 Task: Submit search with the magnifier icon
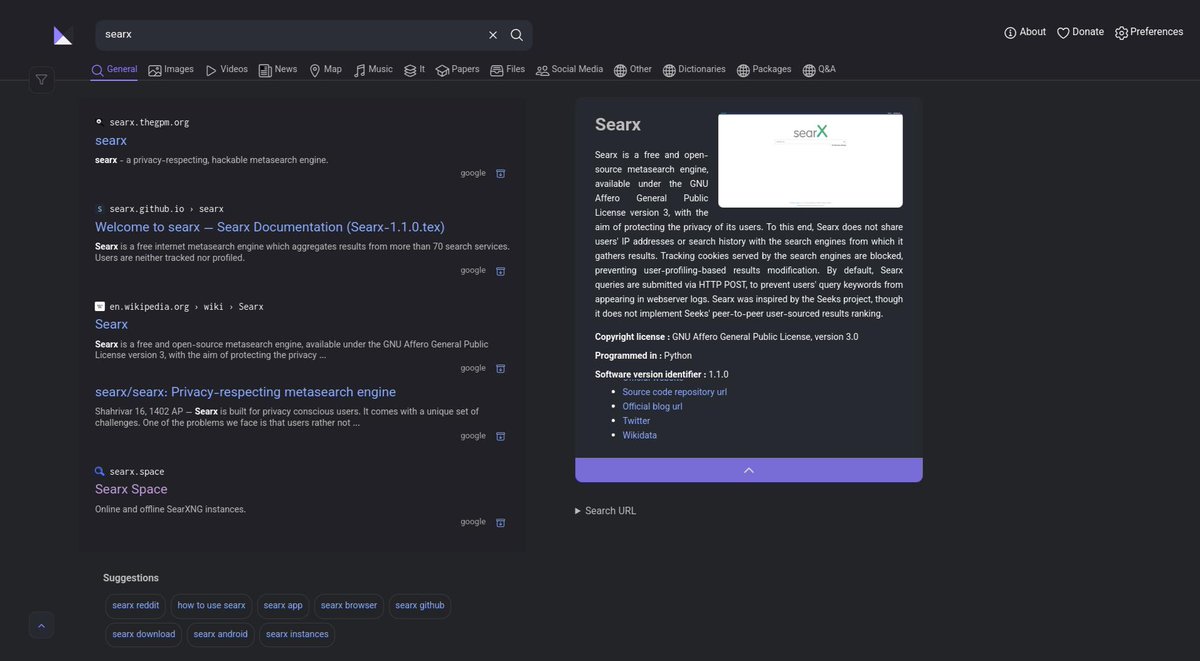pos(517,35)
